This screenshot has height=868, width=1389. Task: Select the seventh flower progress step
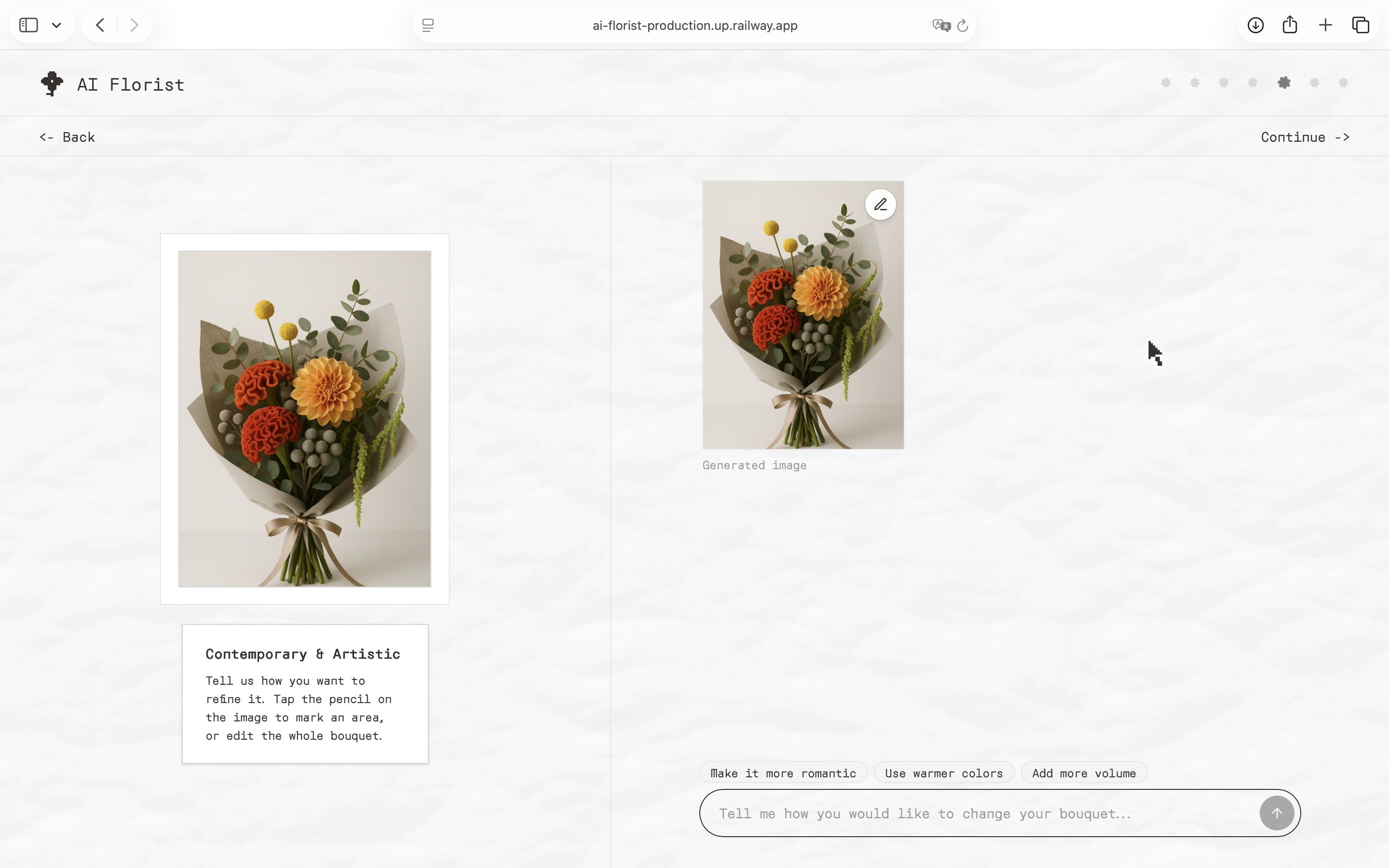pyautogui.click(x=1343, y=82)
